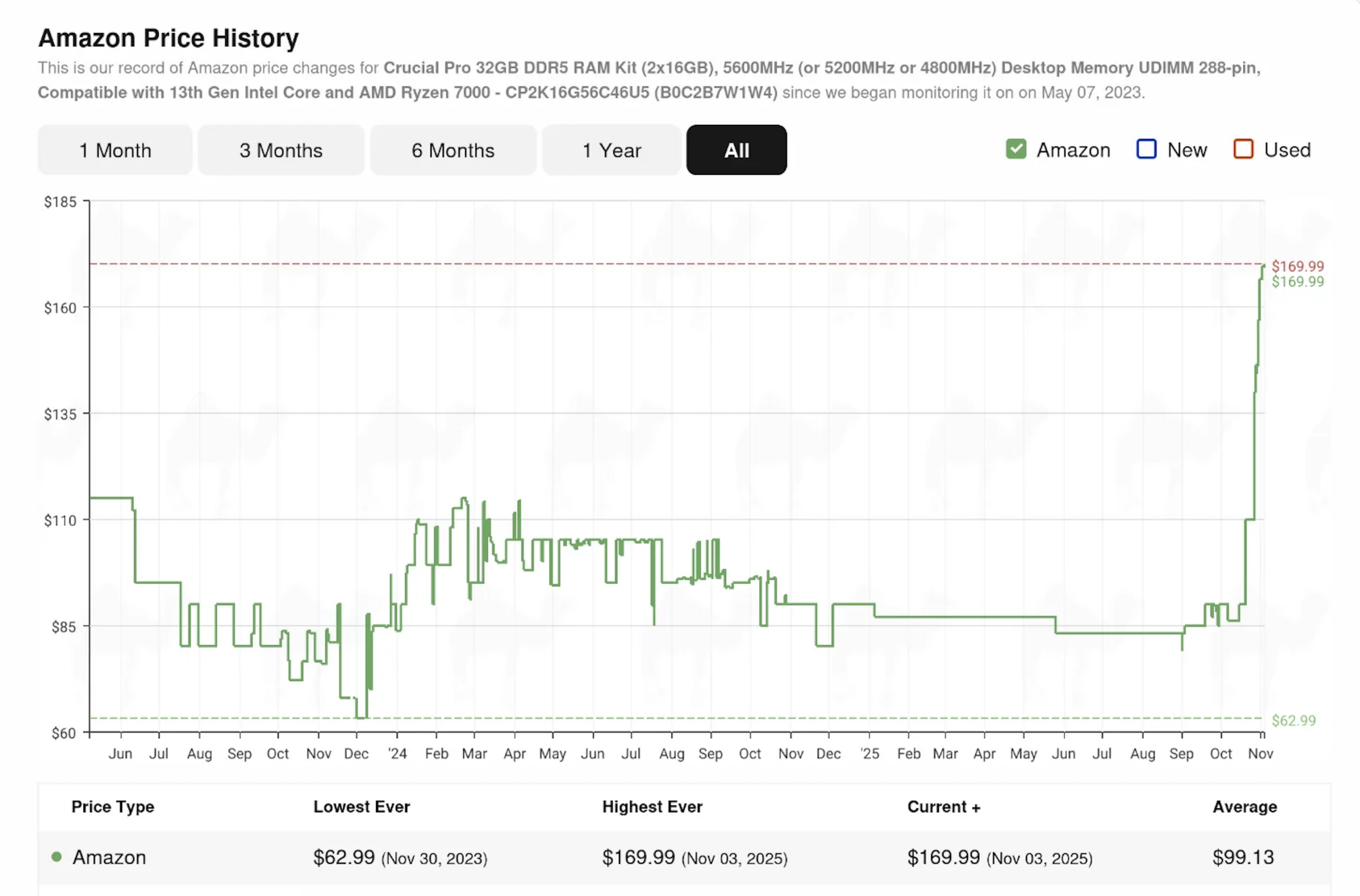This screenshot has height=896, width=1360.
Task: Click the green Amazon legend dot
Action: pos(56,857)
